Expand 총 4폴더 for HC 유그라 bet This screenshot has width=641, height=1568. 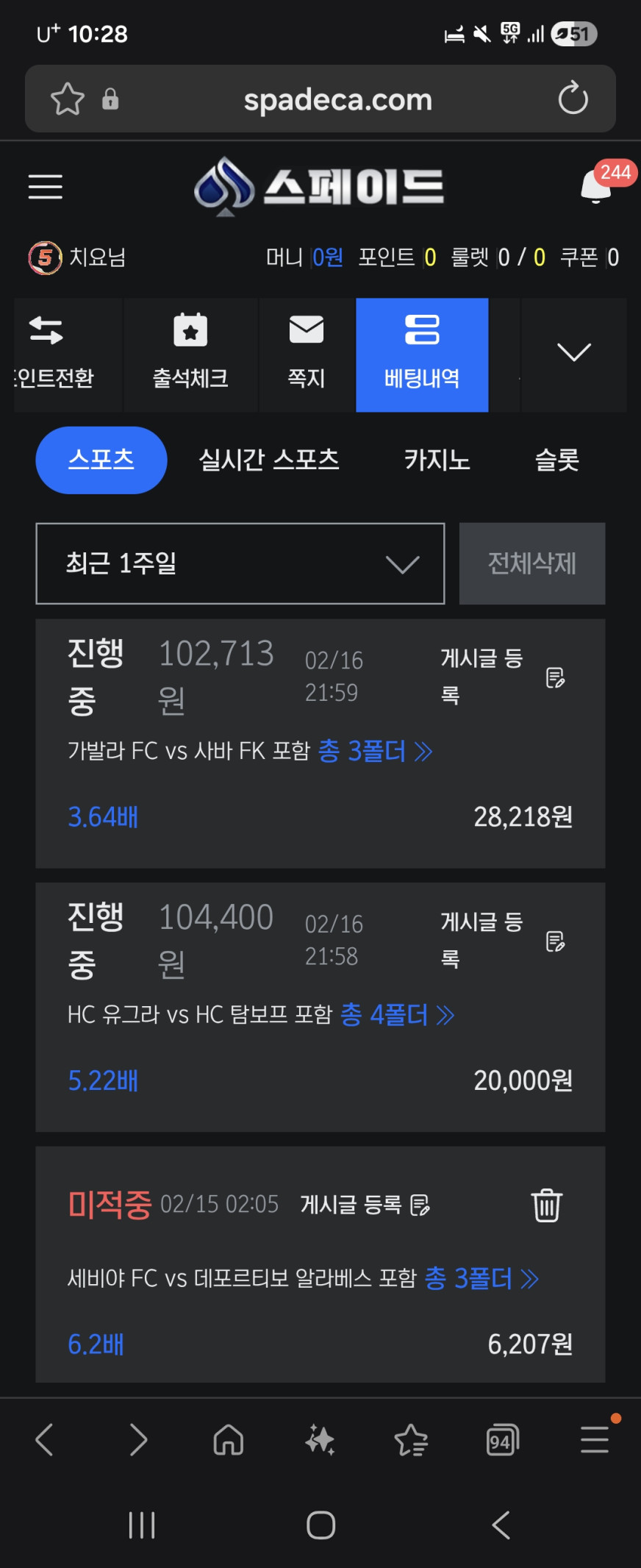[x=397, y=1015]
